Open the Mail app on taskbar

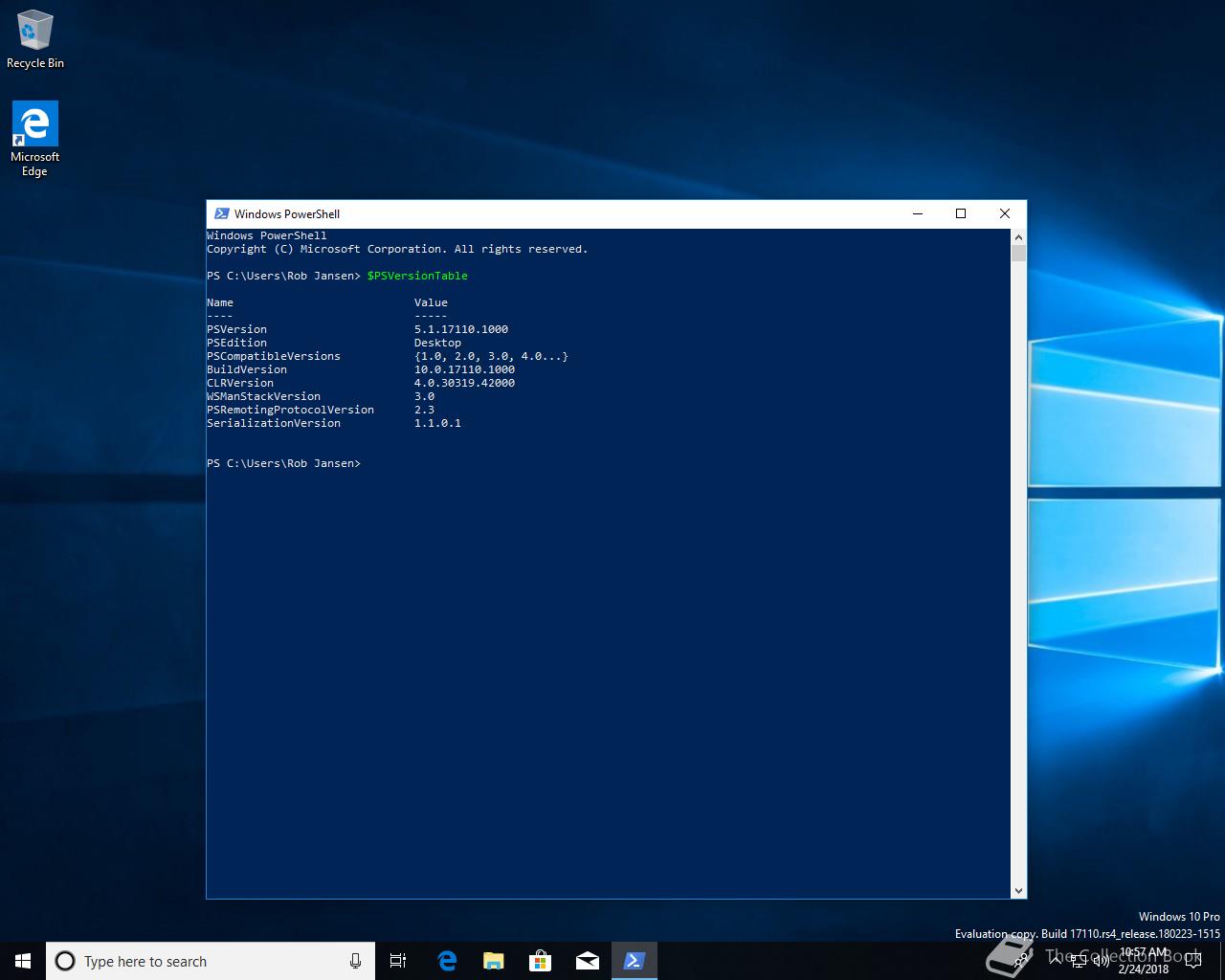tap(588, 961)
